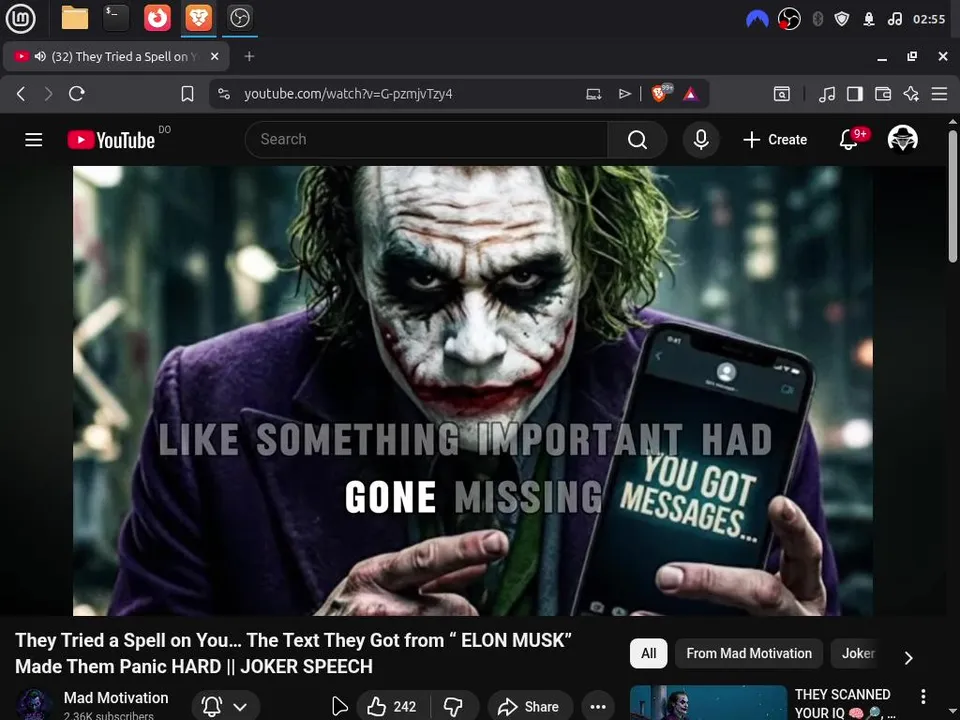Viewport: 960px width, 720px height.
Task: Open the notifications bell in system tray
Action: (869, 19)
